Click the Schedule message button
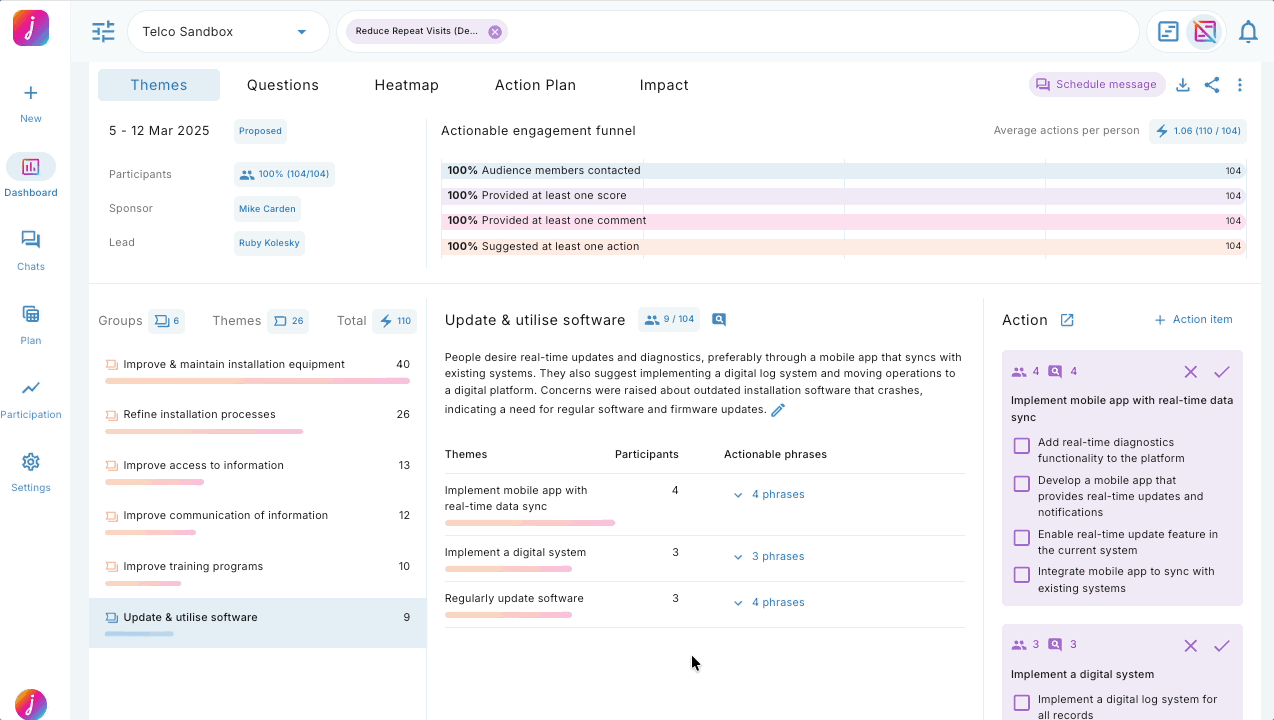Viewport: 1274px width, 720px height. click(1097, 85)
